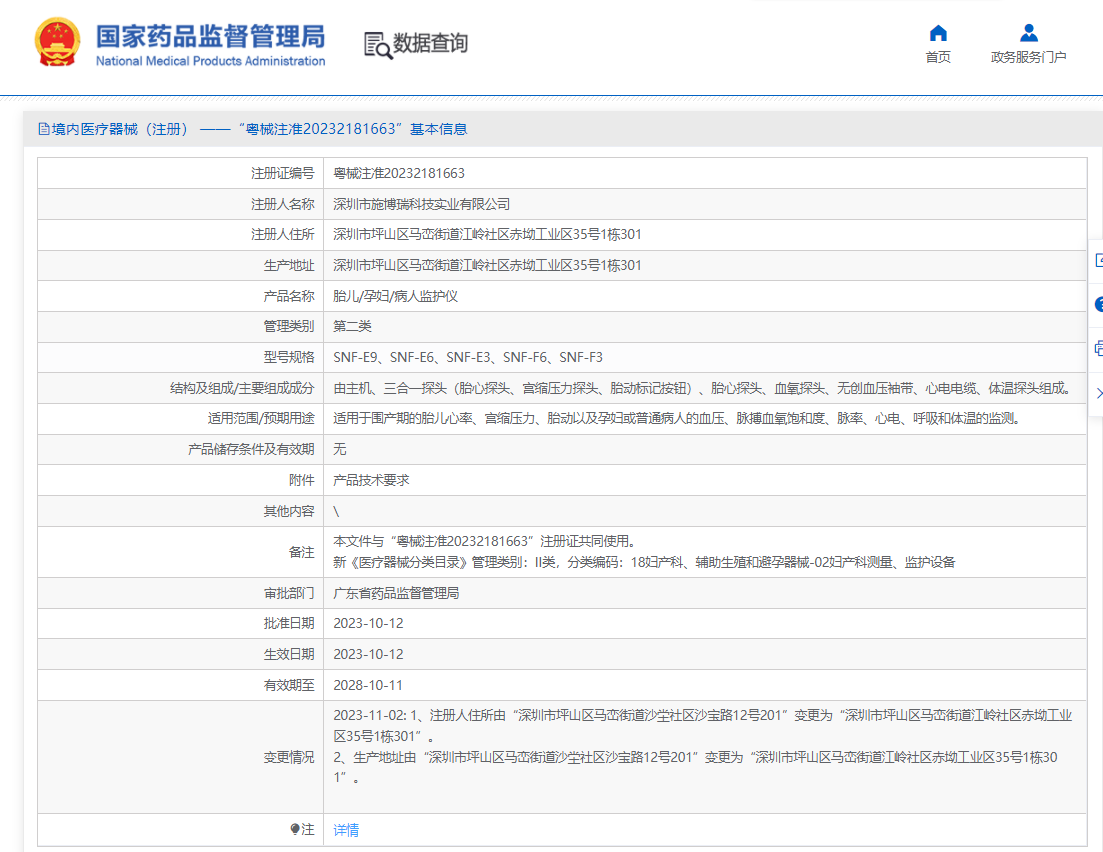Click the printer icon on right sidebar
Screen dimensions: 1103x852
tap(1098, 348)
